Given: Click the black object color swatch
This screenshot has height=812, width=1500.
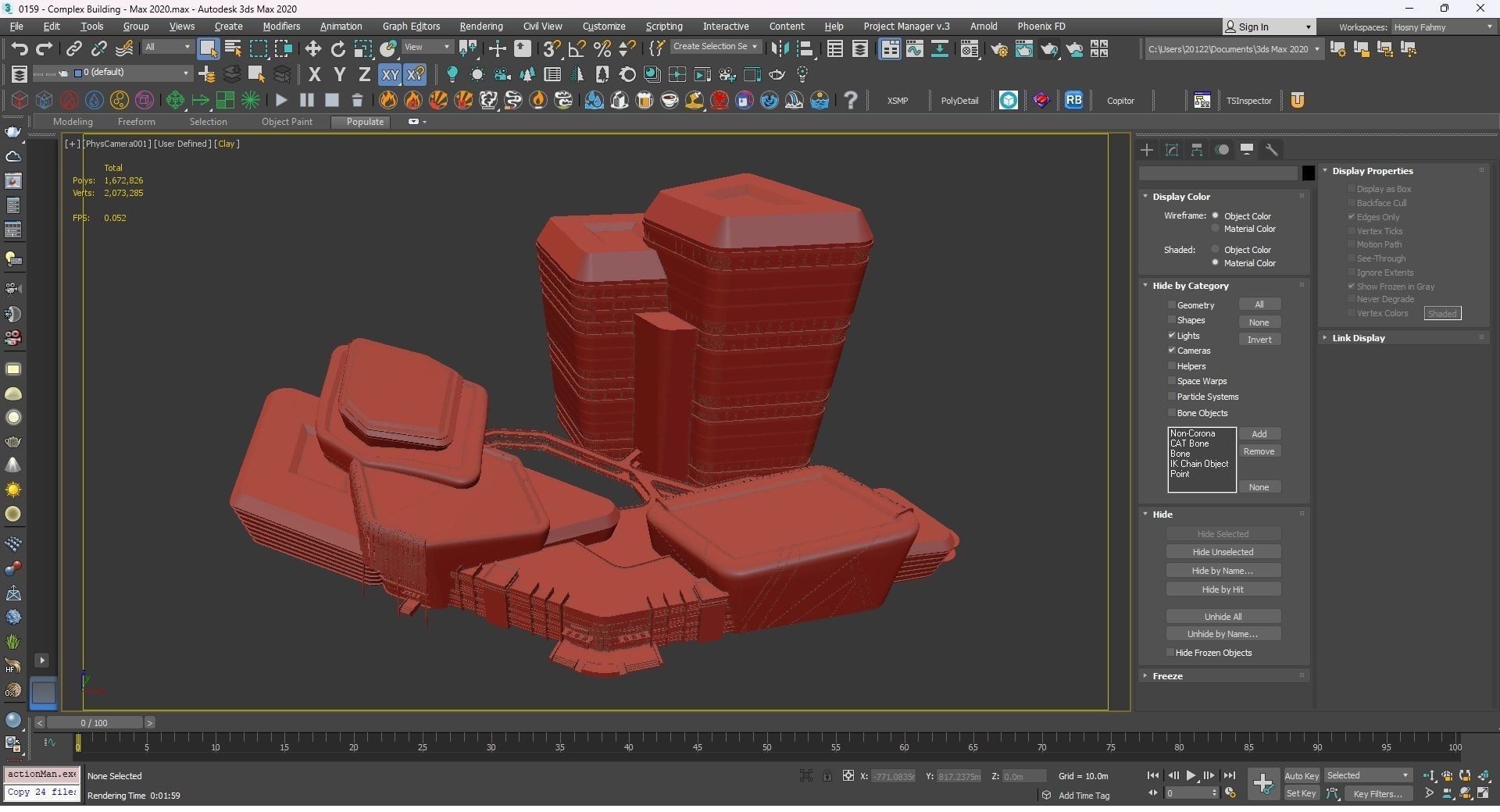Looking at the screenshot, I should tap(1308, 173).
